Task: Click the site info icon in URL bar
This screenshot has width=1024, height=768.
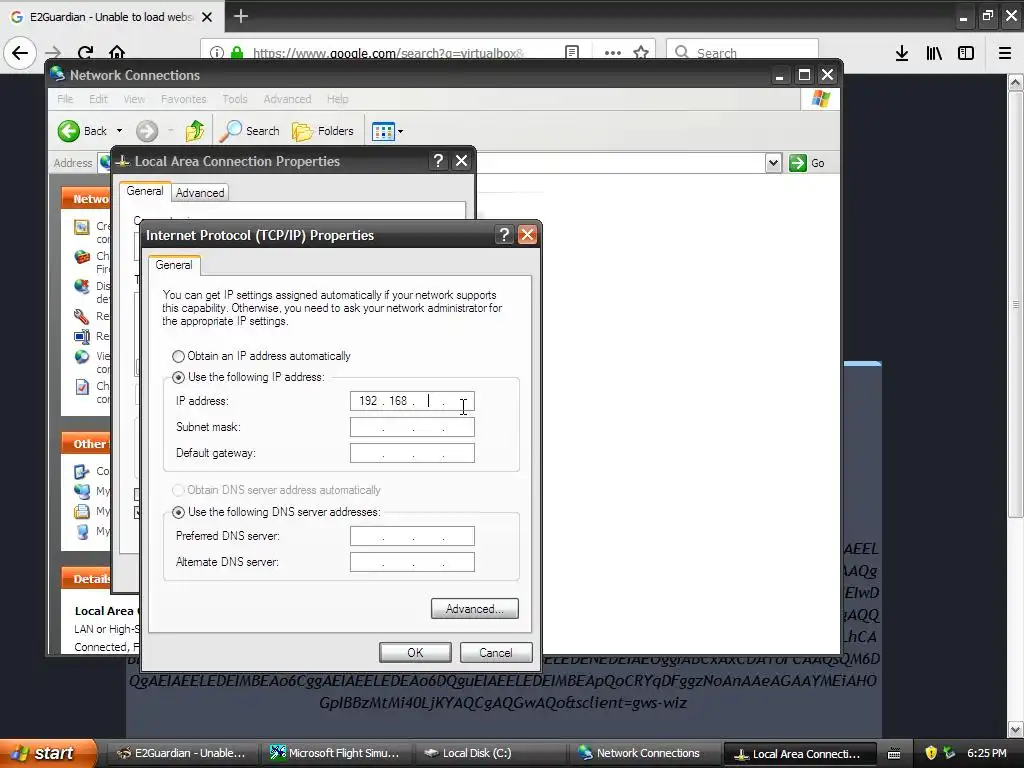Action: 217,53
